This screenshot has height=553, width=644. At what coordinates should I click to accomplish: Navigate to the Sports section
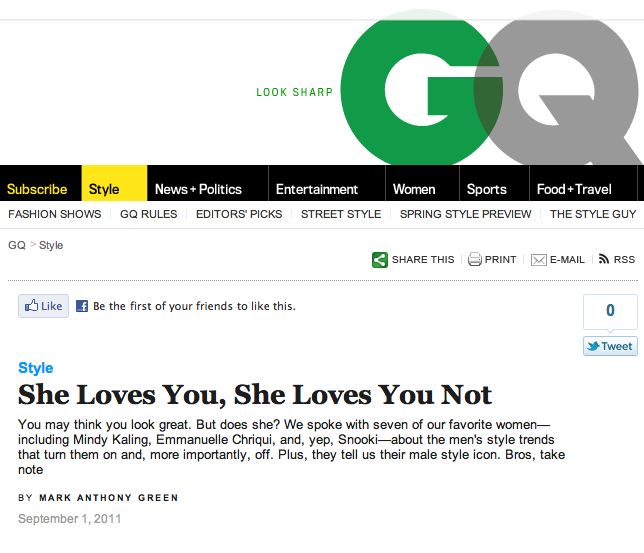tap(486, 189)
